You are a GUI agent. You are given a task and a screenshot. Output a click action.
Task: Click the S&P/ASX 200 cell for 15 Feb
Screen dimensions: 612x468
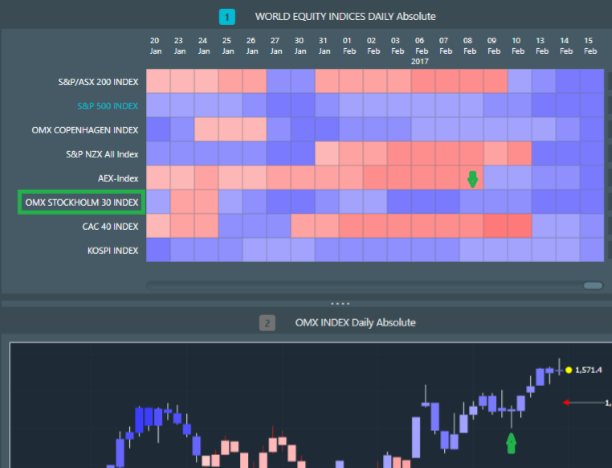tap(592, 81)
